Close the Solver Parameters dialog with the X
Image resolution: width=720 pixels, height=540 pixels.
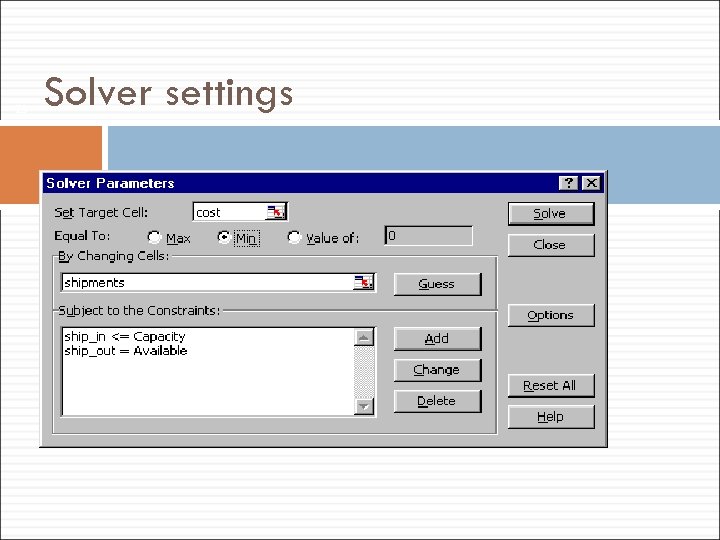(591, 183)
